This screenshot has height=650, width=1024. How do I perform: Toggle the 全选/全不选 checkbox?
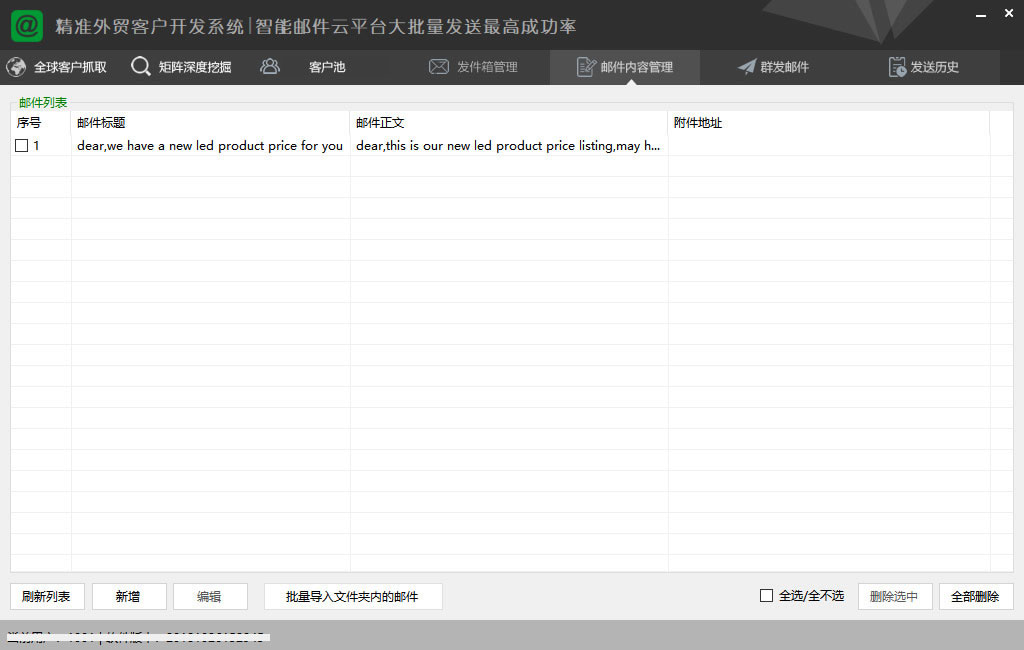767,596
